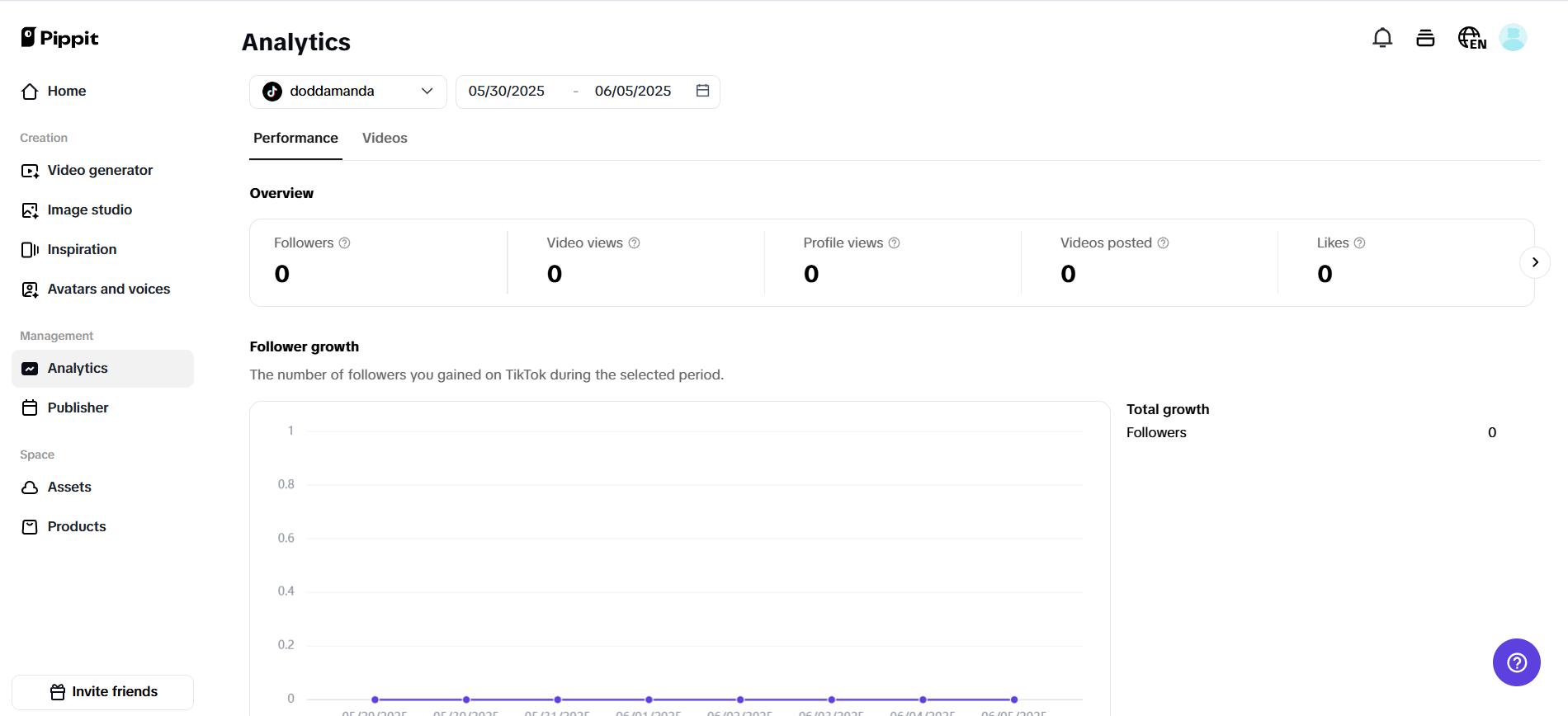Click the Total growth heading
Viewport: 1568px width, 716px height.
[1168, 409]
